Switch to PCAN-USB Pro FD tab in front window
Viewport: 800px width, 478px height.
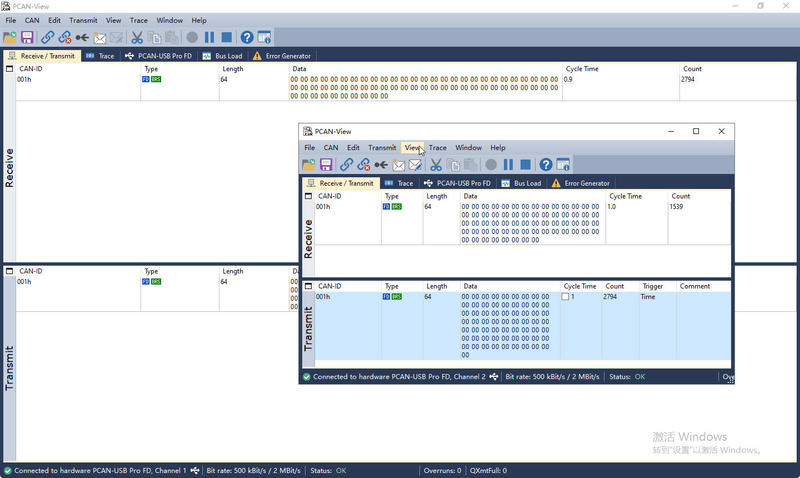(x=457, y=183)
